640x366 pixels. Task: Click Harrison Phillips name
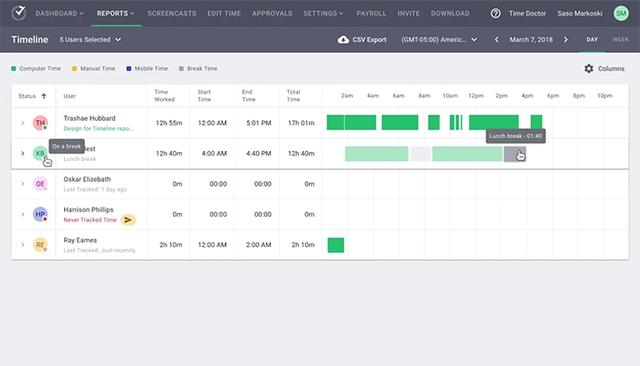(x=88, y=210)
